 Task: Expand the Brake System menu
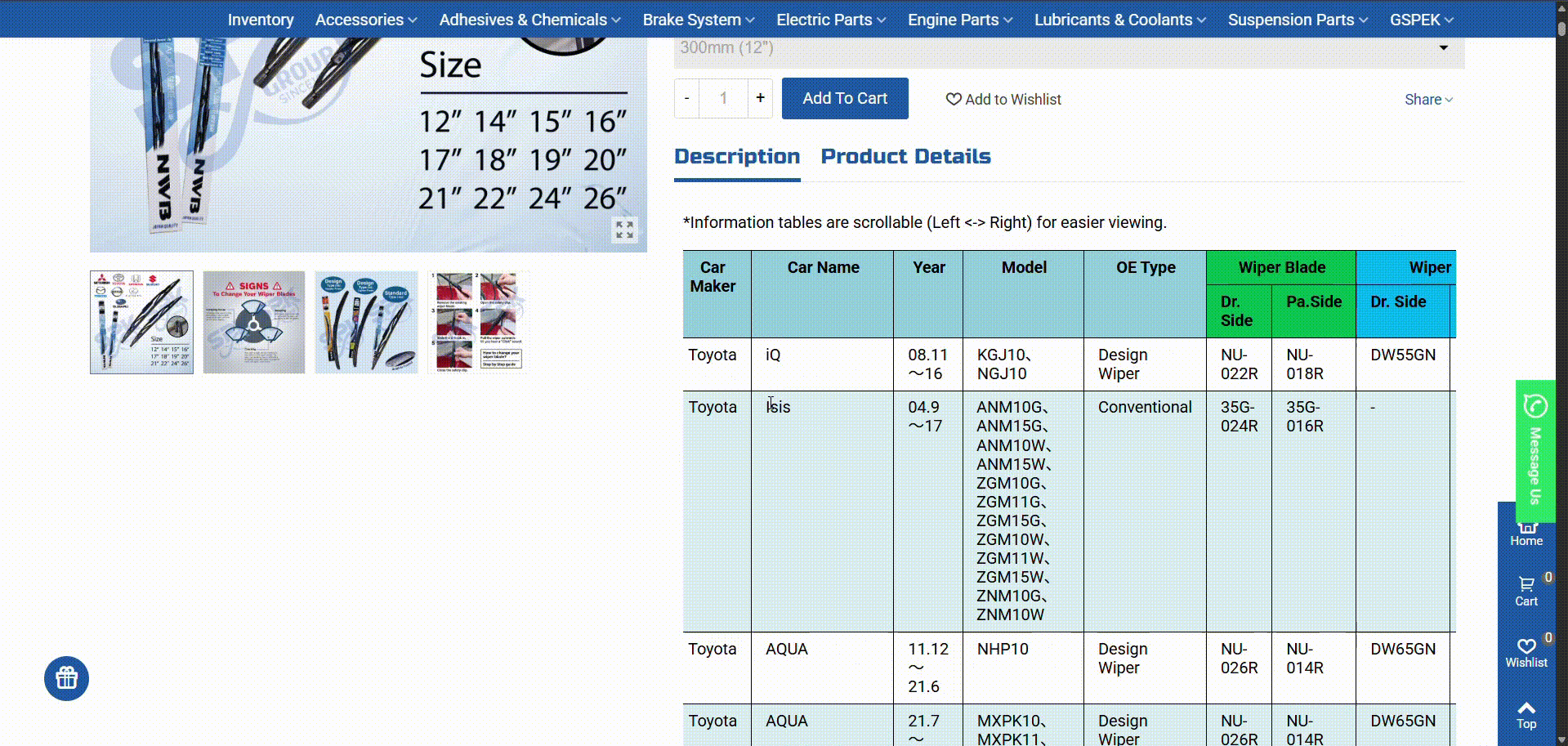click(x=699, y=20)
